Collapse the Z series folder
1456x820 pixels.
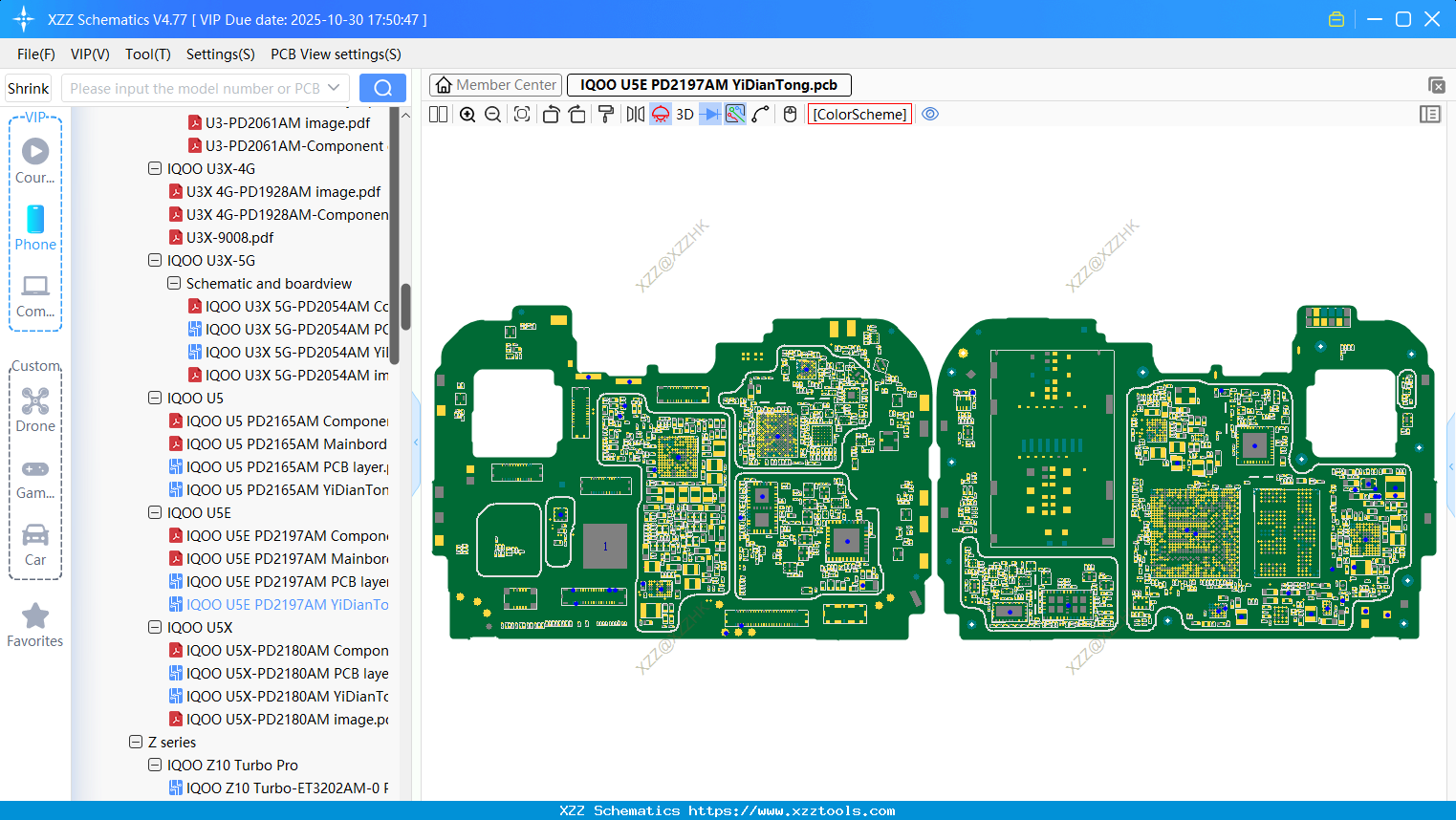click(136, 742)
